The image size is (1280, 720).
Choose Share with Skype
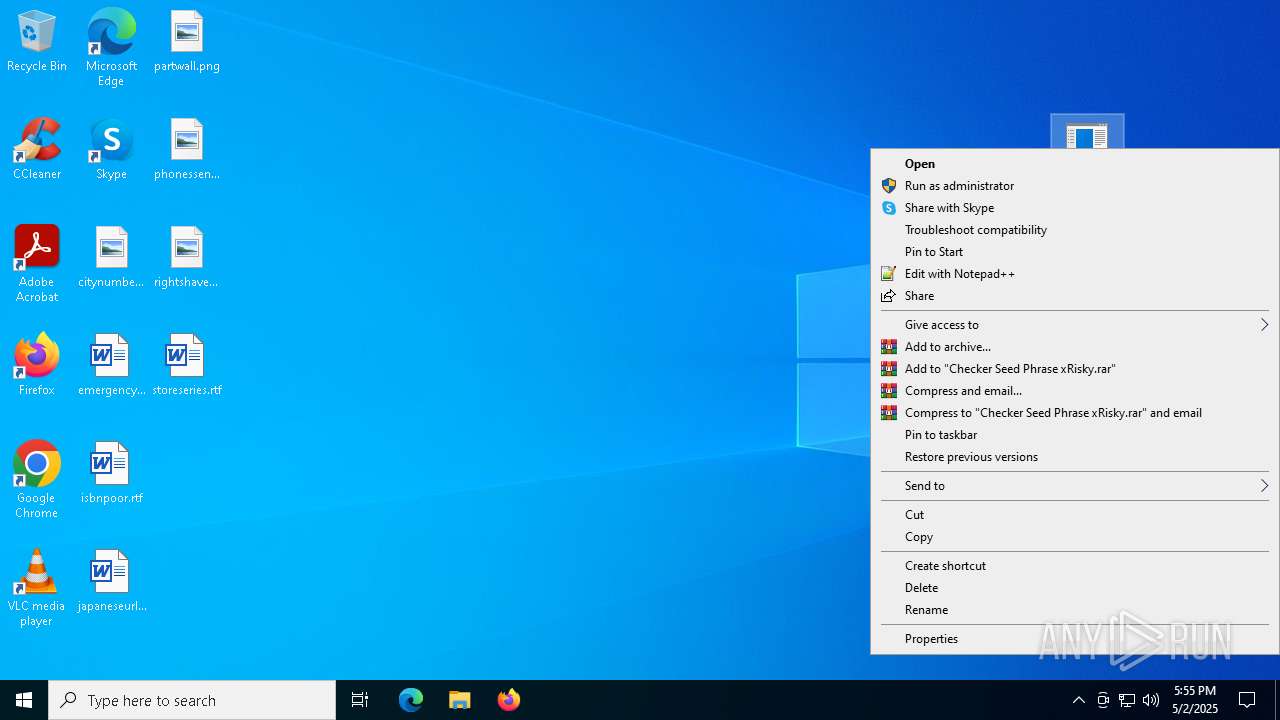1075,208
